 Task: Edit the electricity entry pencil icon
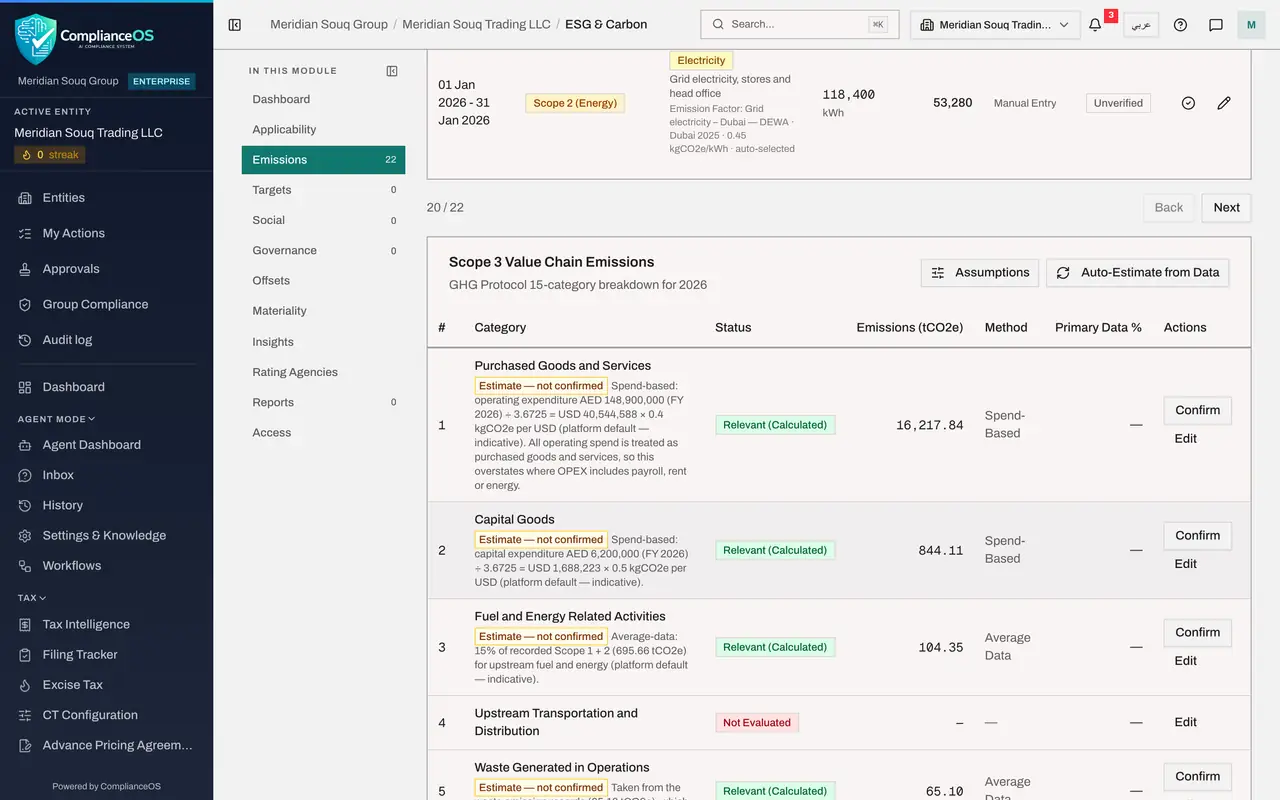pyautogui.click(x=1224, y=103)
